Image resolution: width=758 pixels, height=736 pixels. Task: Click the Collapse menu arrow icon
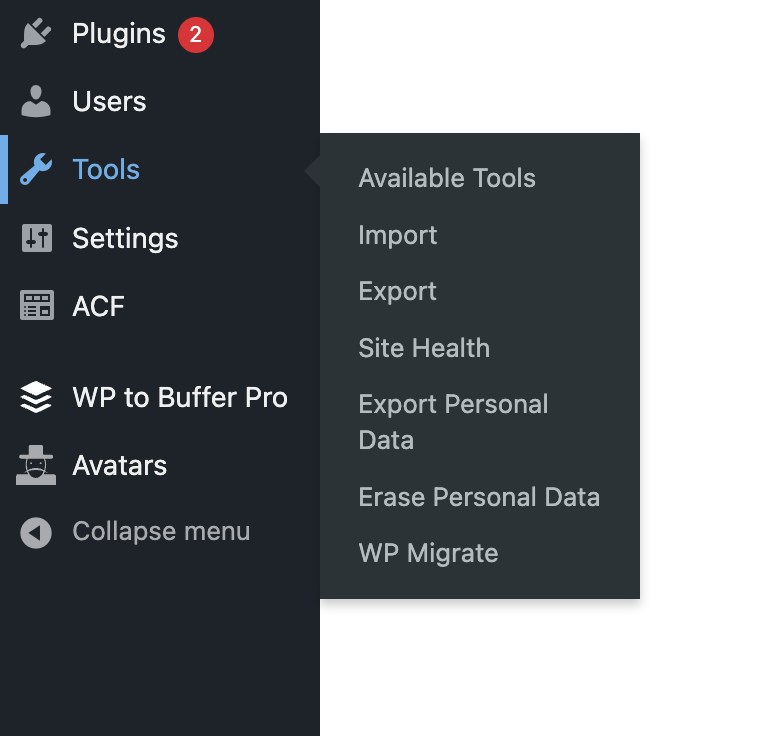[36, 532]
